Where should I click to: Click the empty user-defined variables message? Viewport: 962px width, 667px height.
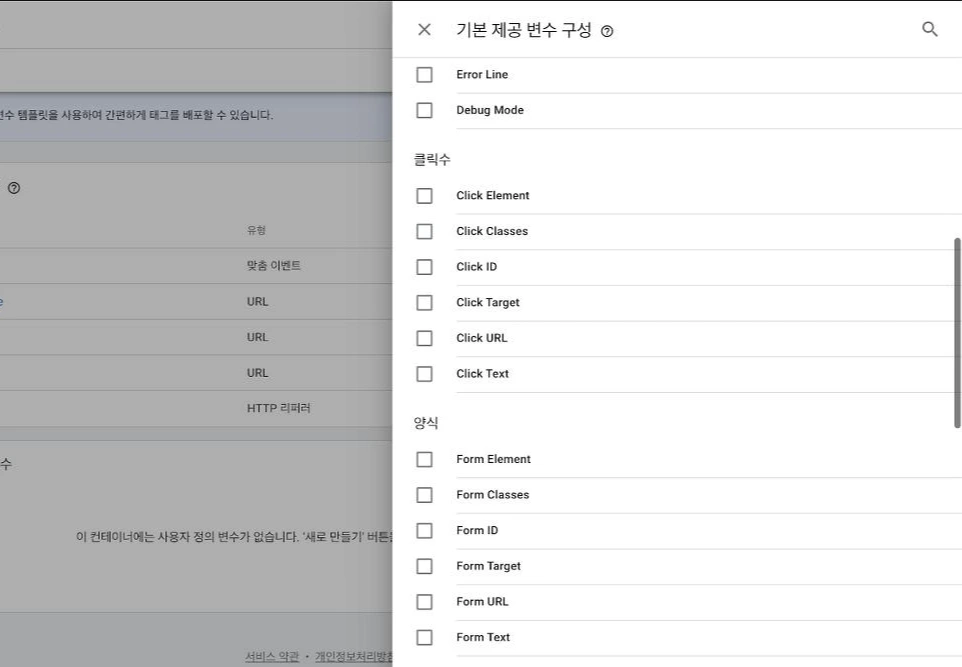(234, 537)
